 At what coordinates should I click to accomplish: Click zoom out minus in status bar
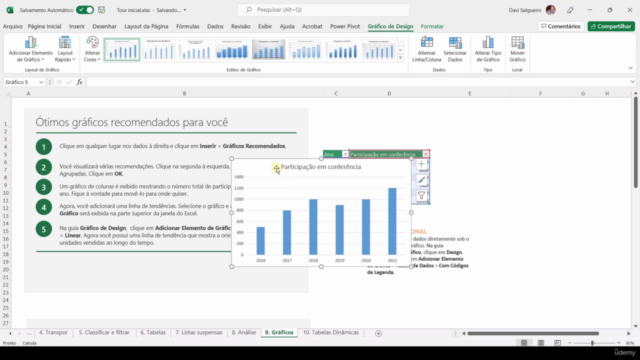(x=570, y=343)
